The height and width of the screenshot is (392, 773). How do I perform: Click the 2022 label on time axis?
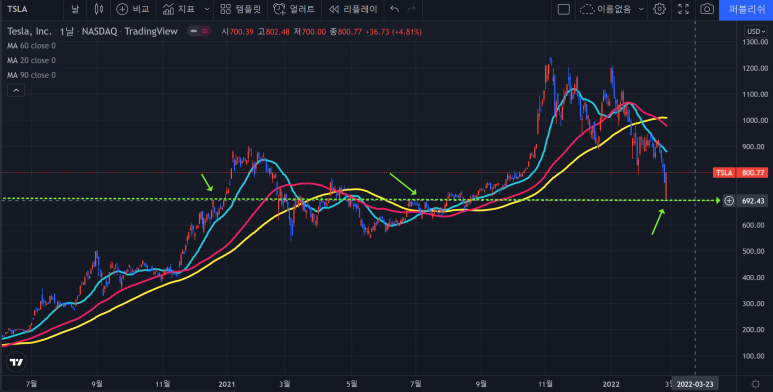[611, 384]
